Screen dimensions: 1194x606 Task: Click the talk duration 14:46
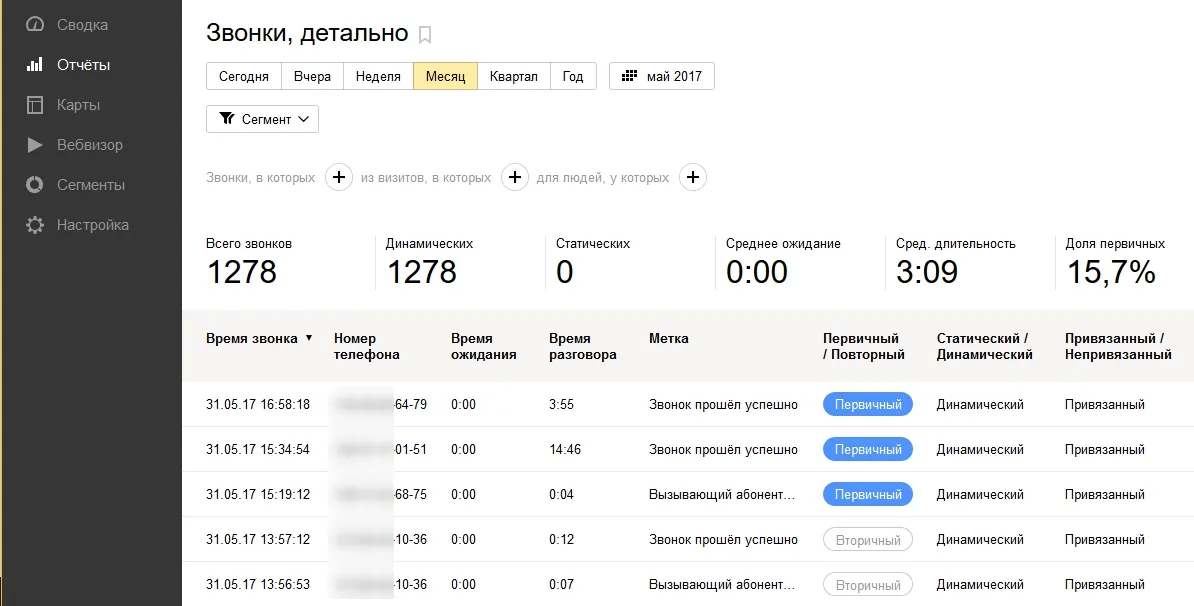pos(565,449)
